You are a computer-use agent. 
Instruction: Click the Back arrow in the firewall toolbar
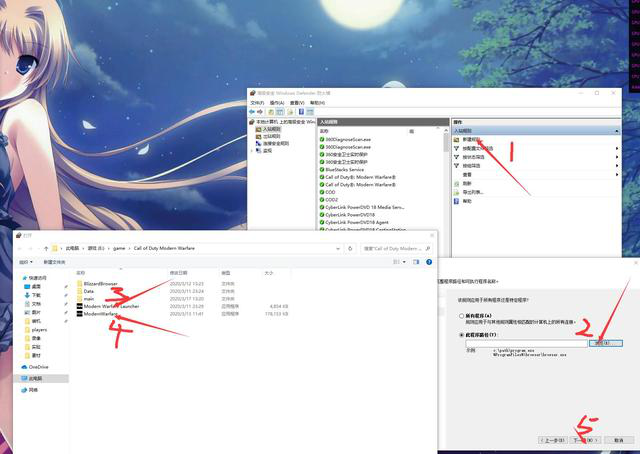pos(252,111)
